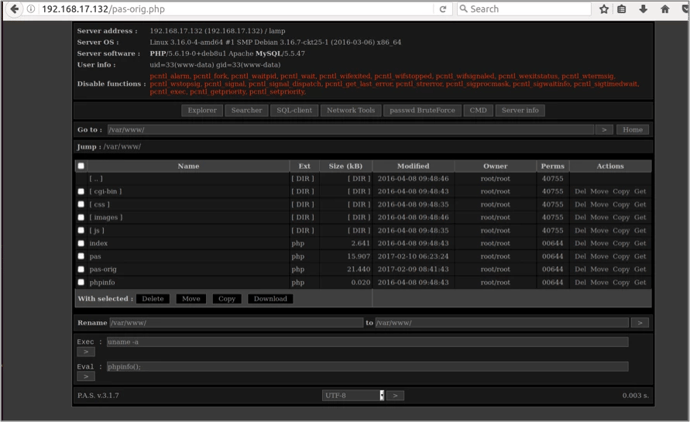Click the Go to path input field
690x422 pixels.
pyautogui.click(x=351, y=130)
